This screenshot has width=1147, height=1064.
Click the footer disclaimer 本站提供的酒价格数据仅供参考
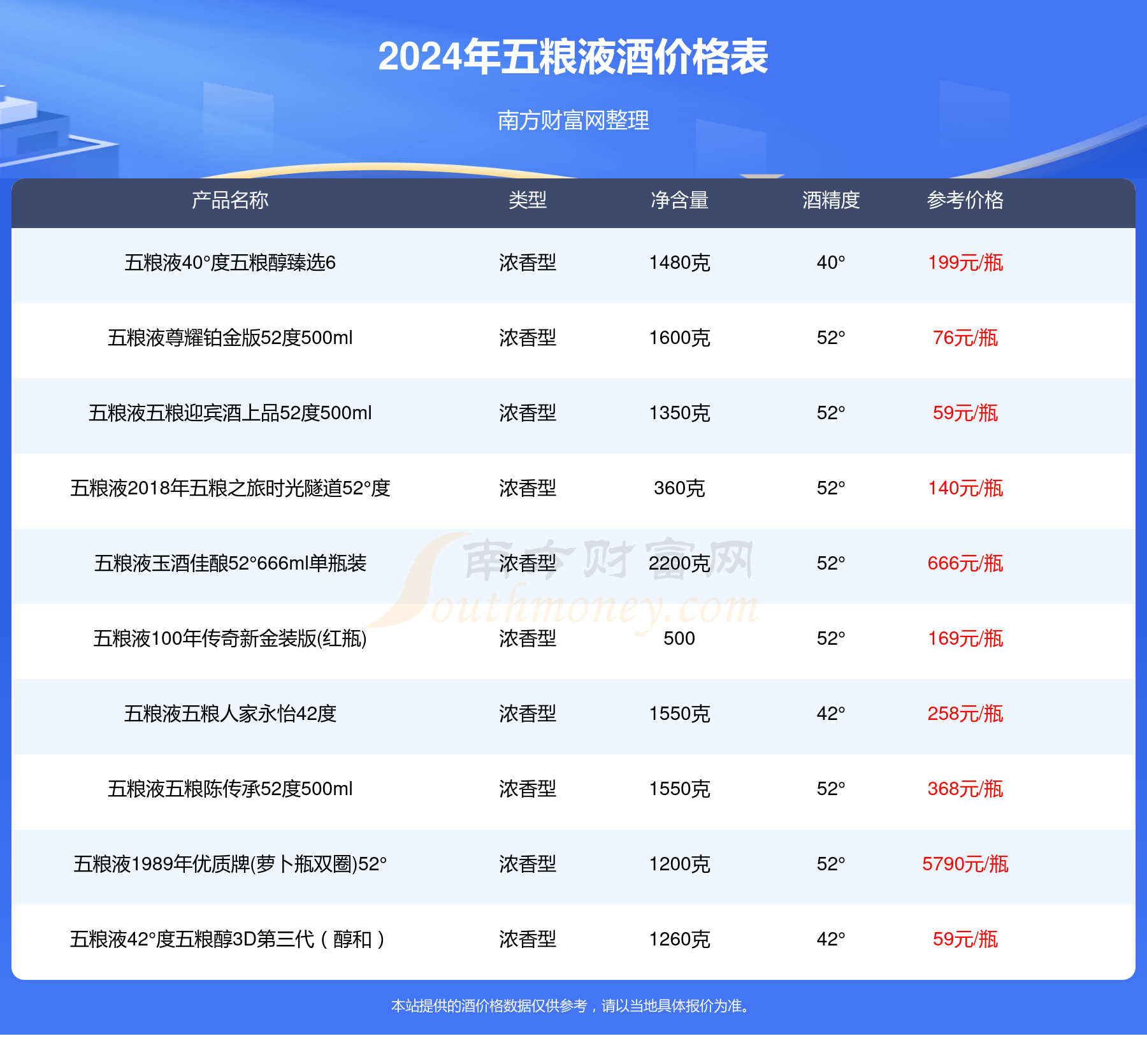point(489,1006)
